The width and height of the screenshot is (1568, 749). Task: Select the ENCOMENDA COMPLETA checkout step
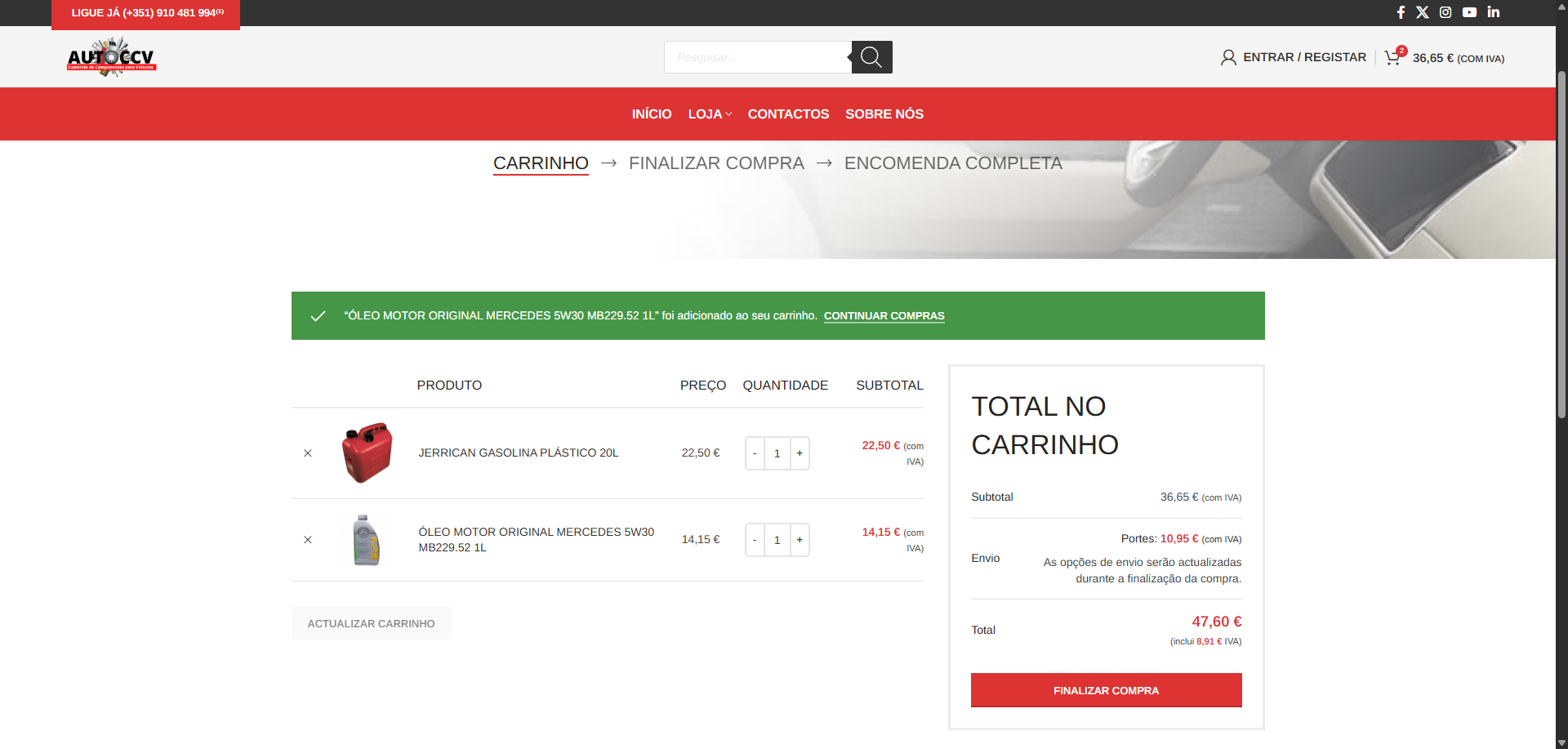click(x=953, y=163)
